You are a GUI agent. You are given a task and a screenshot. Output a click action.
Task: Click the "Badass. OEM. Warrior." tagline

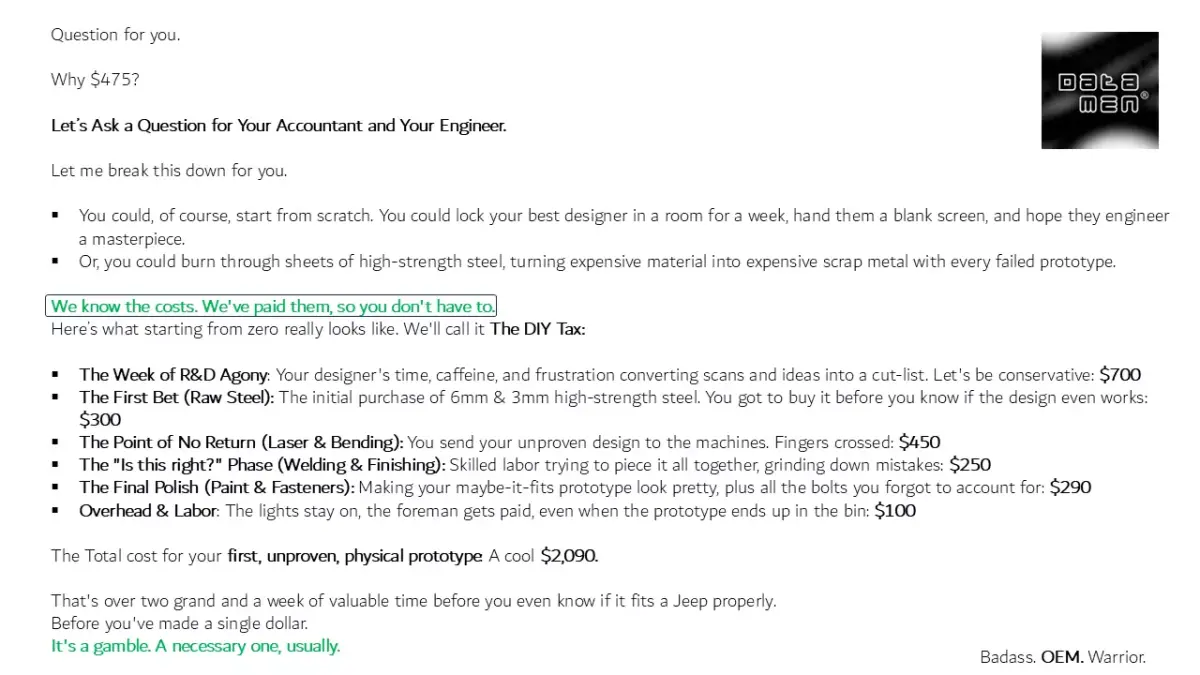coord(1062,657)
